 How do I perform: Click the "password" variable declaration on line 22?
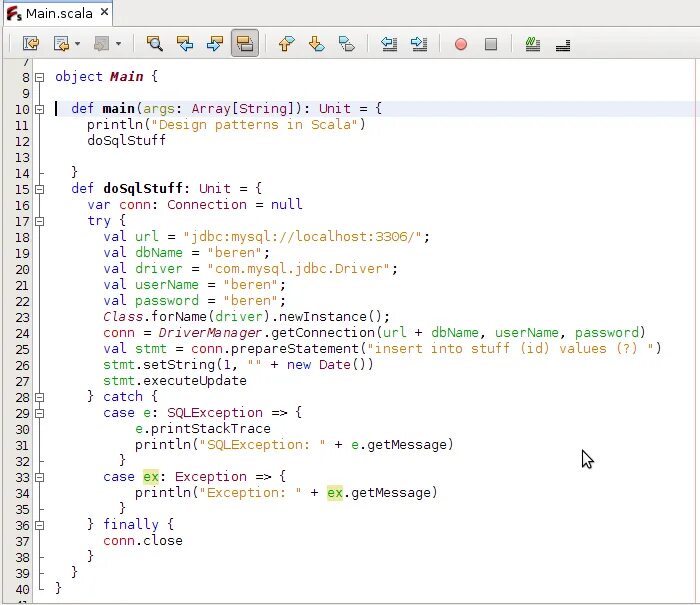[x=167, y=300]
